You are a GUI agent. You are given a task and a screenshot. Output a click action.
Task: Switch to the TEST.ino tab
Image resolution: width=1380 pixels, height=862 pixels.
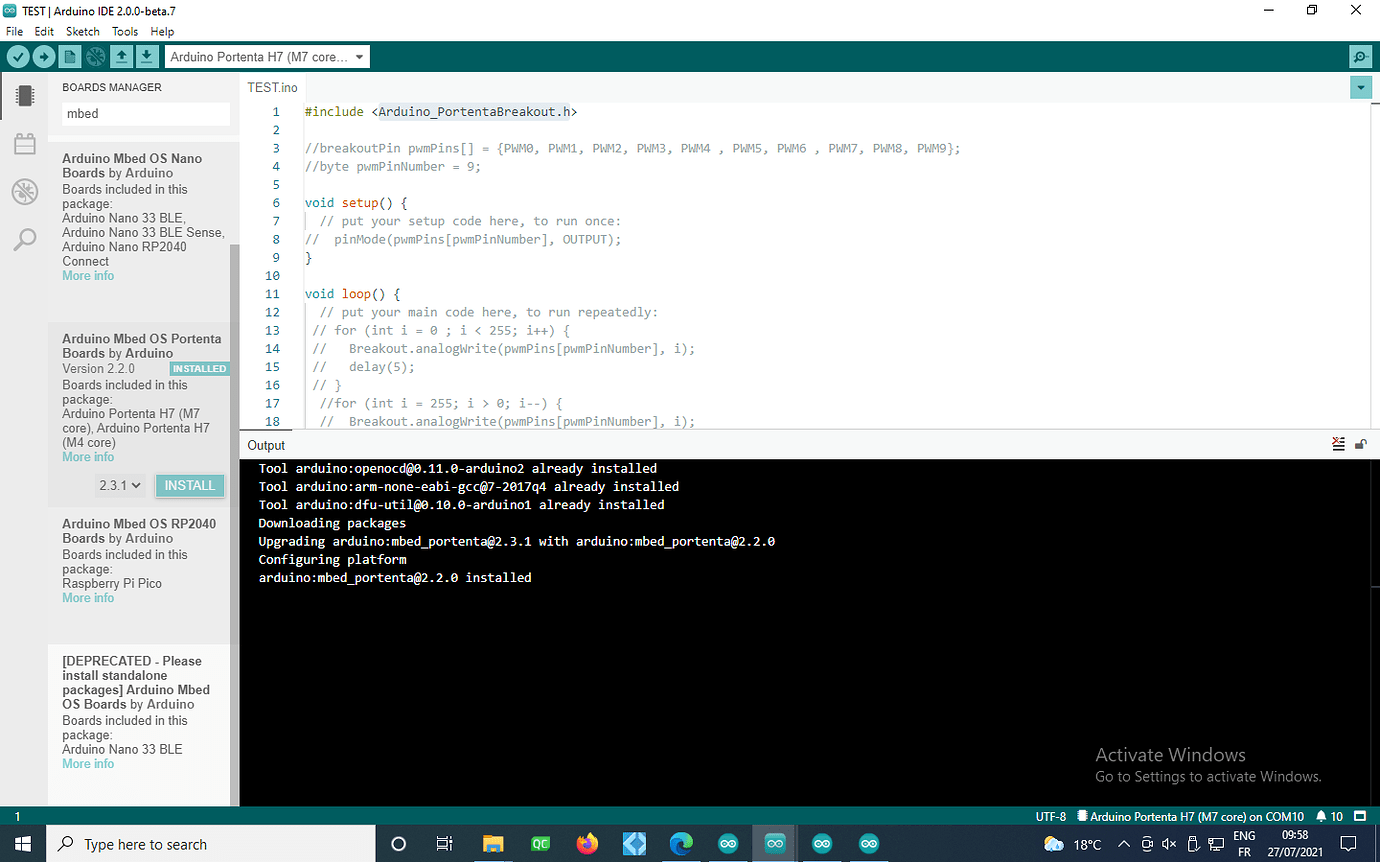coord(272,87)
